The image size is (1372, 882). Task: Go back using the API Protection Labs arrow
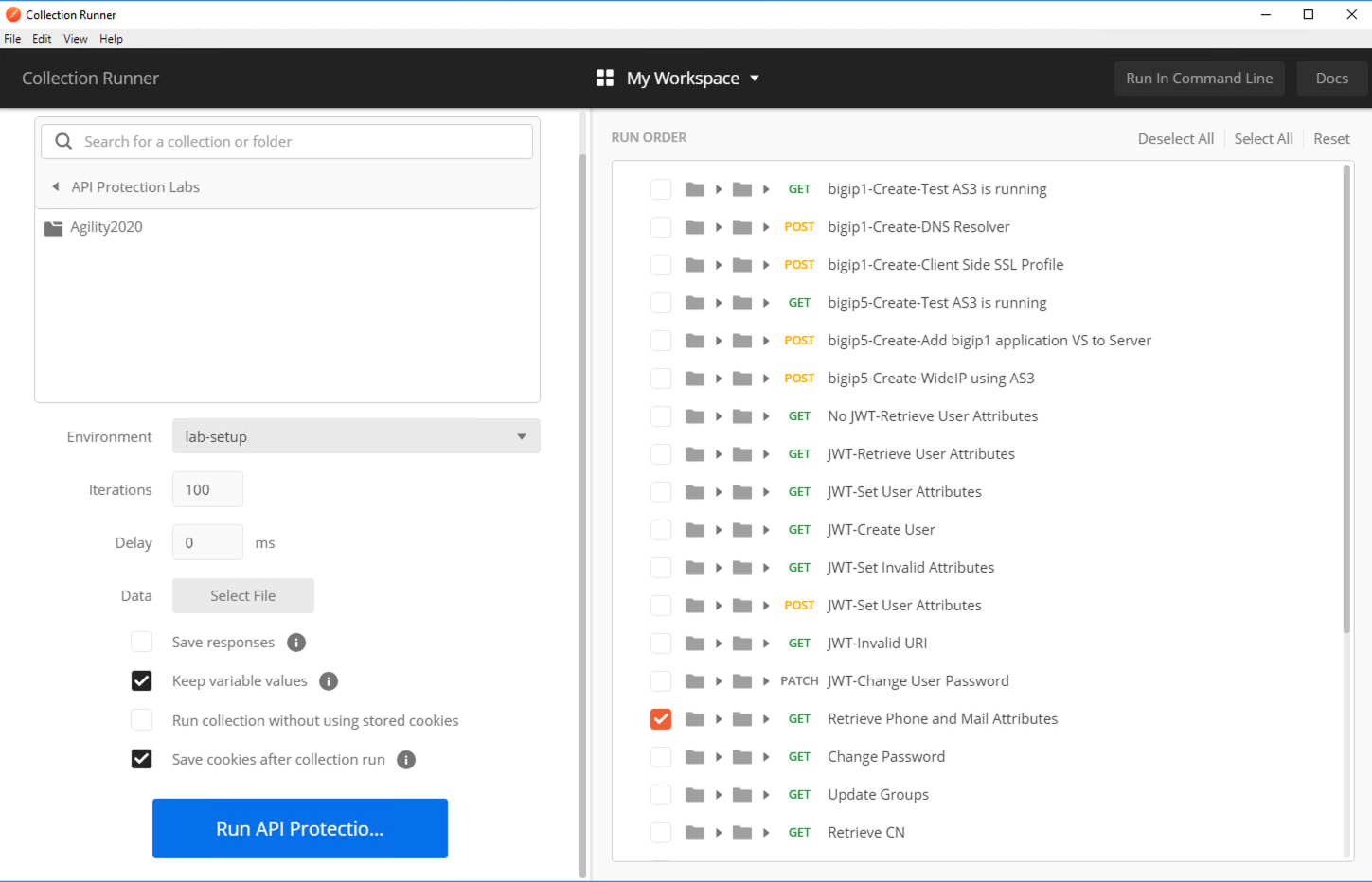[x=56, y=186]
